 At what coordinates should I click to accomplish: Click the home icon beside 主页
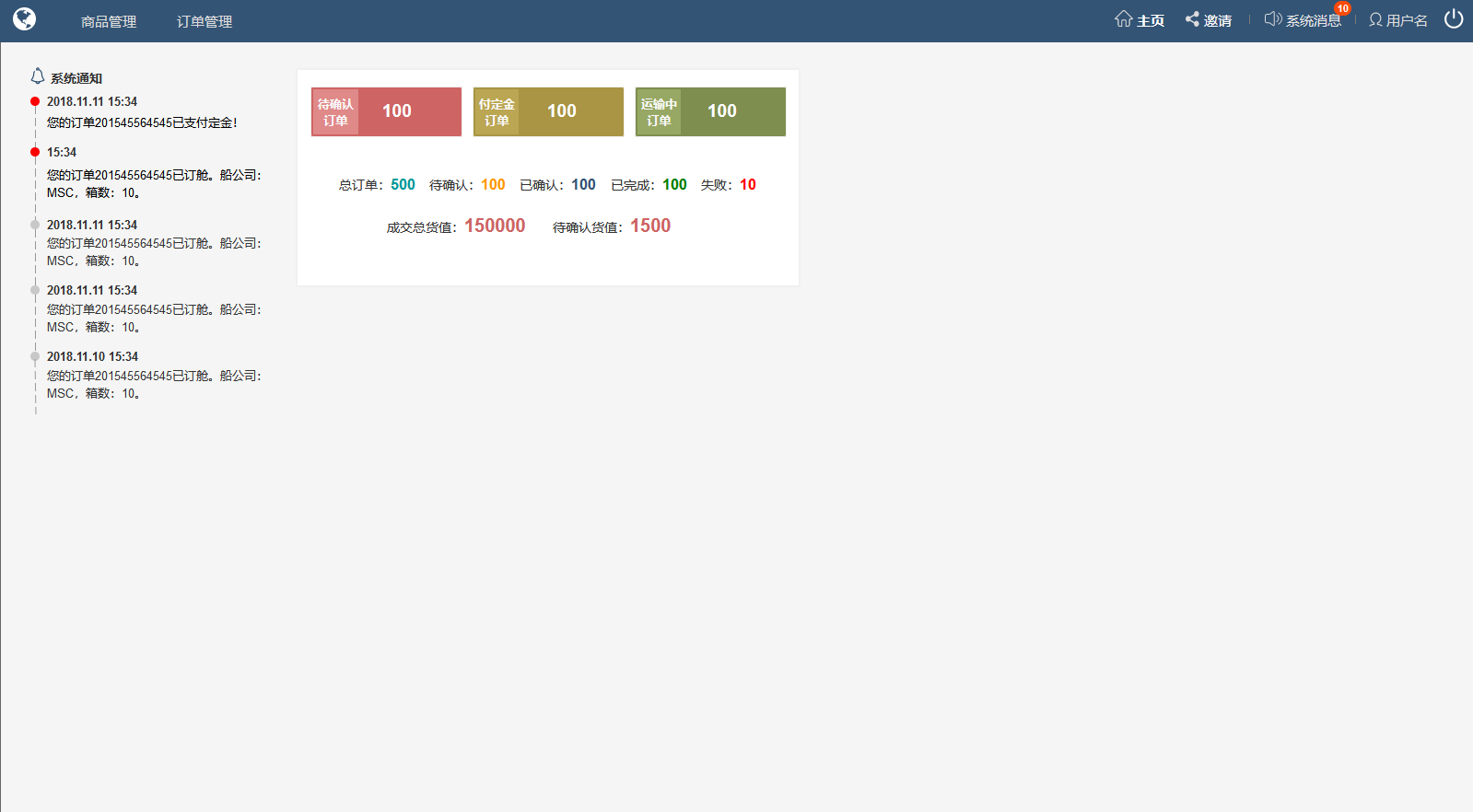[1123, 19]
